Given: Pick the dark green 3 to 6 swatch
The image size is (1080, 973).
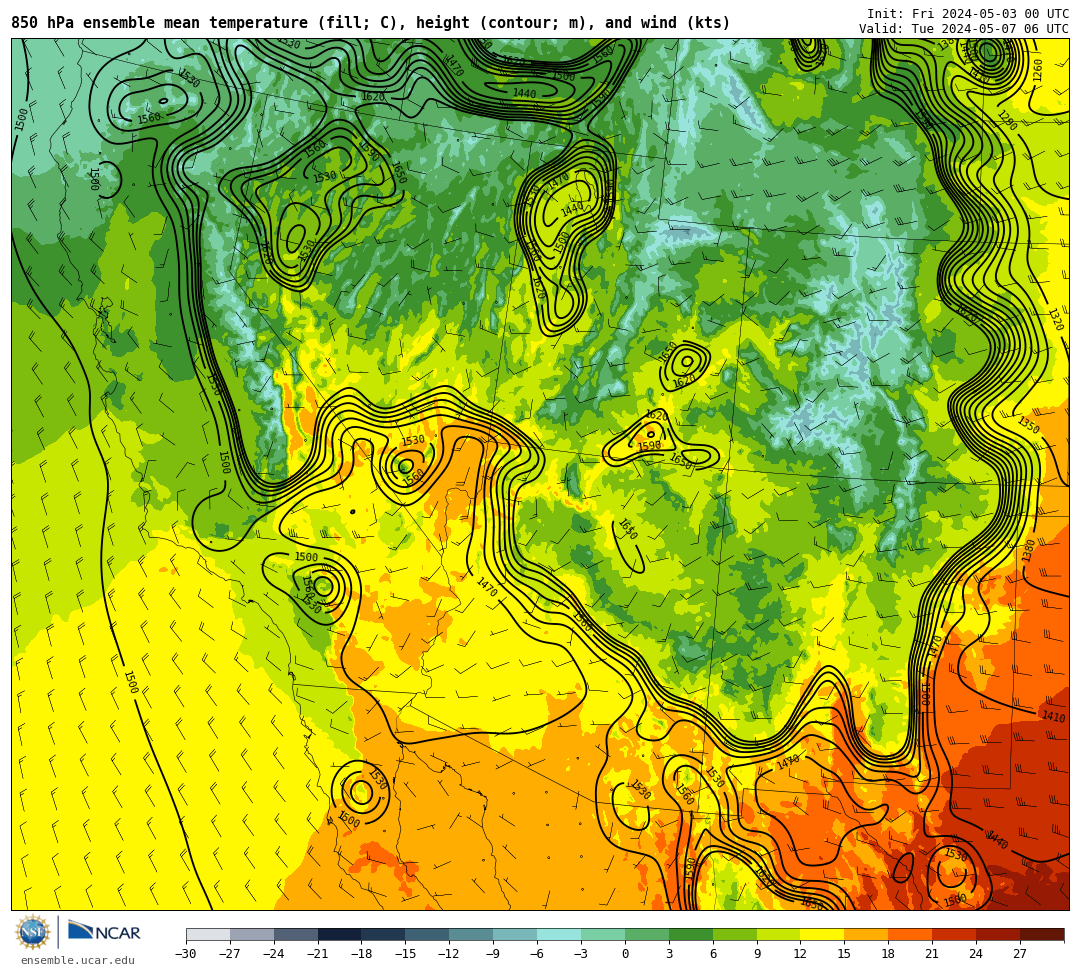Looking at the screenshot, I should [691, 934].
